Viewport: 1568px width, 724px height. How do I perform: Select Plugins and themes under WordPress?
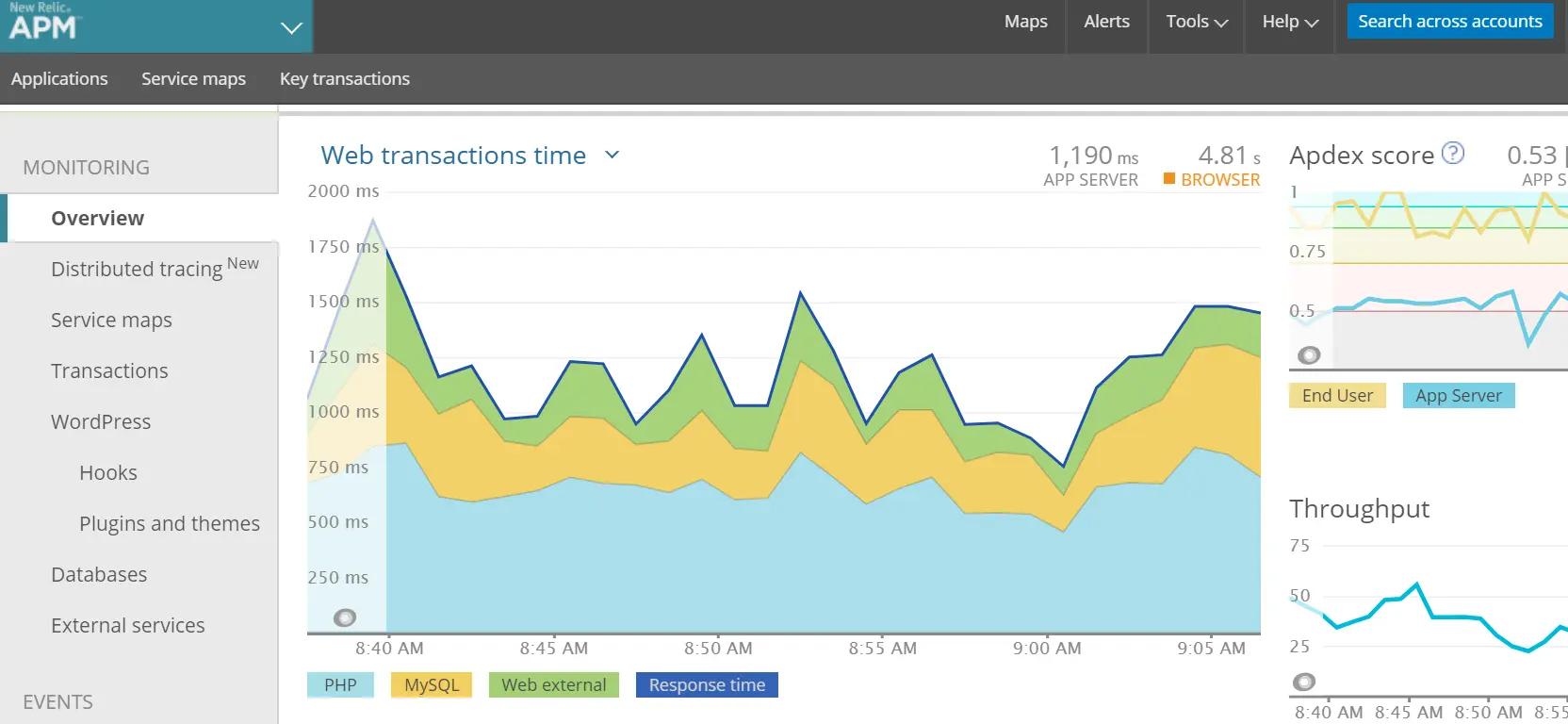coord(170,524)
